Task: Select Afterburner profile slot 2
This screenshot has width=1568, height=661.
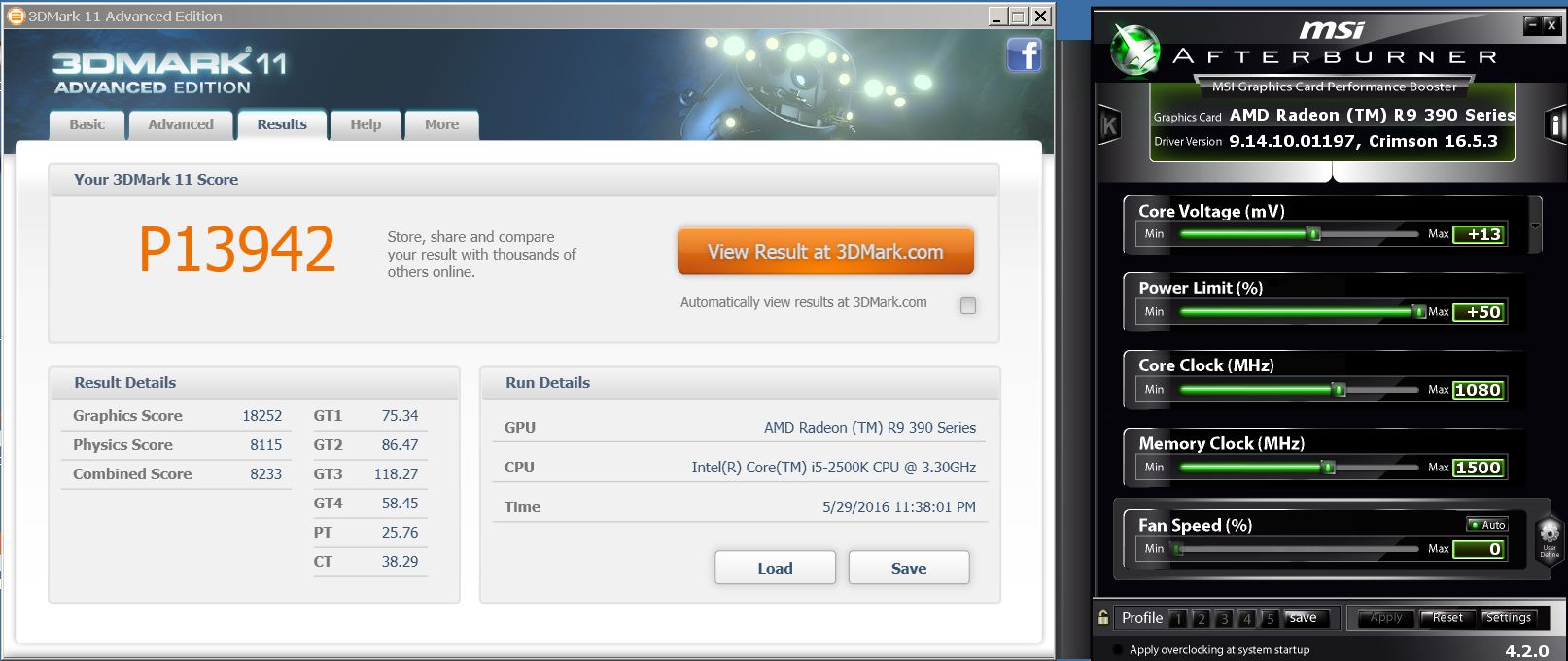Action: tap(1201, 618)
